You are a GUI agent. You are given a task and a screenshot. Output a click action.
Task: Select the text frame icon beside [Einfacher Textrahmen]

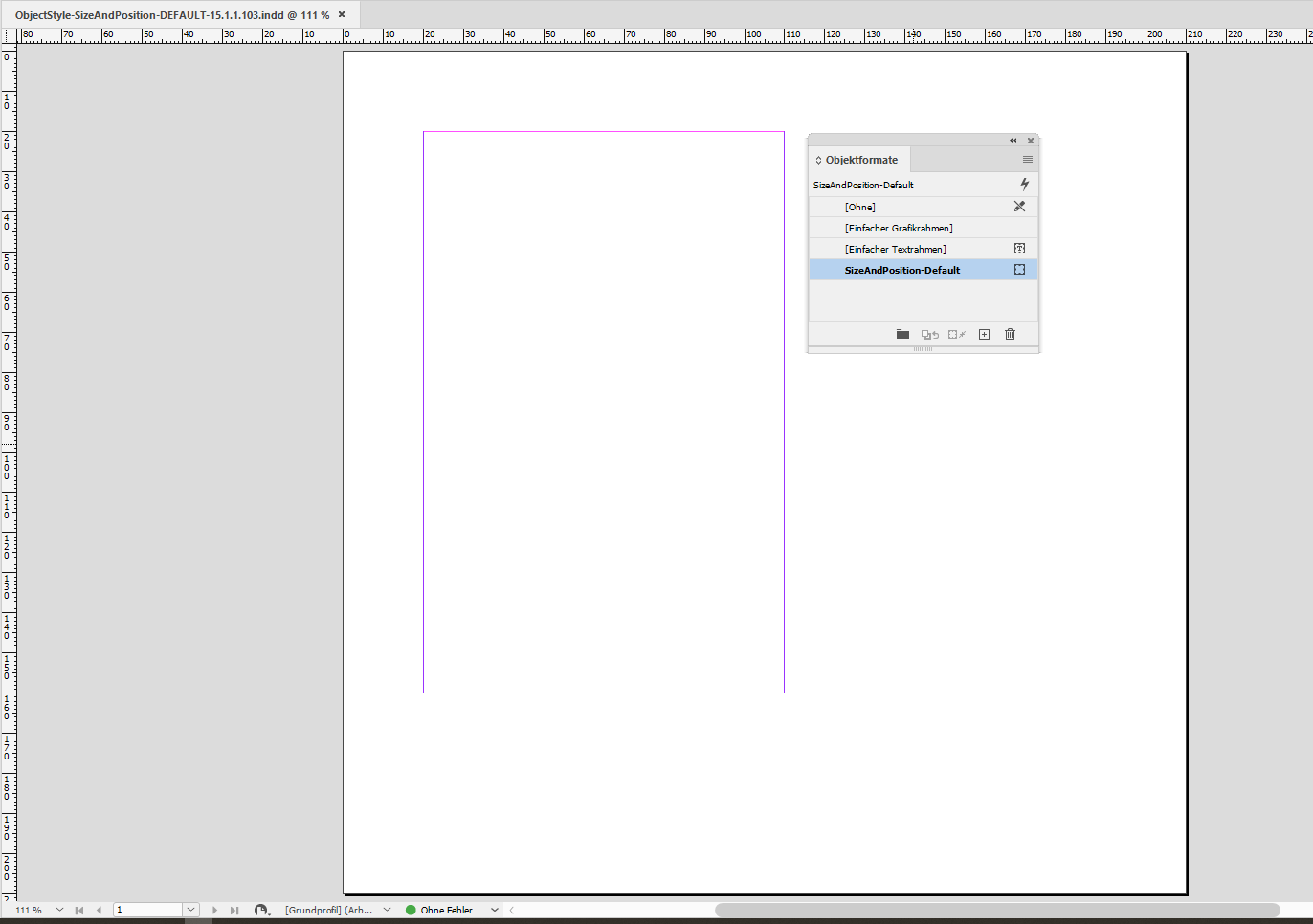[1019, 248]
